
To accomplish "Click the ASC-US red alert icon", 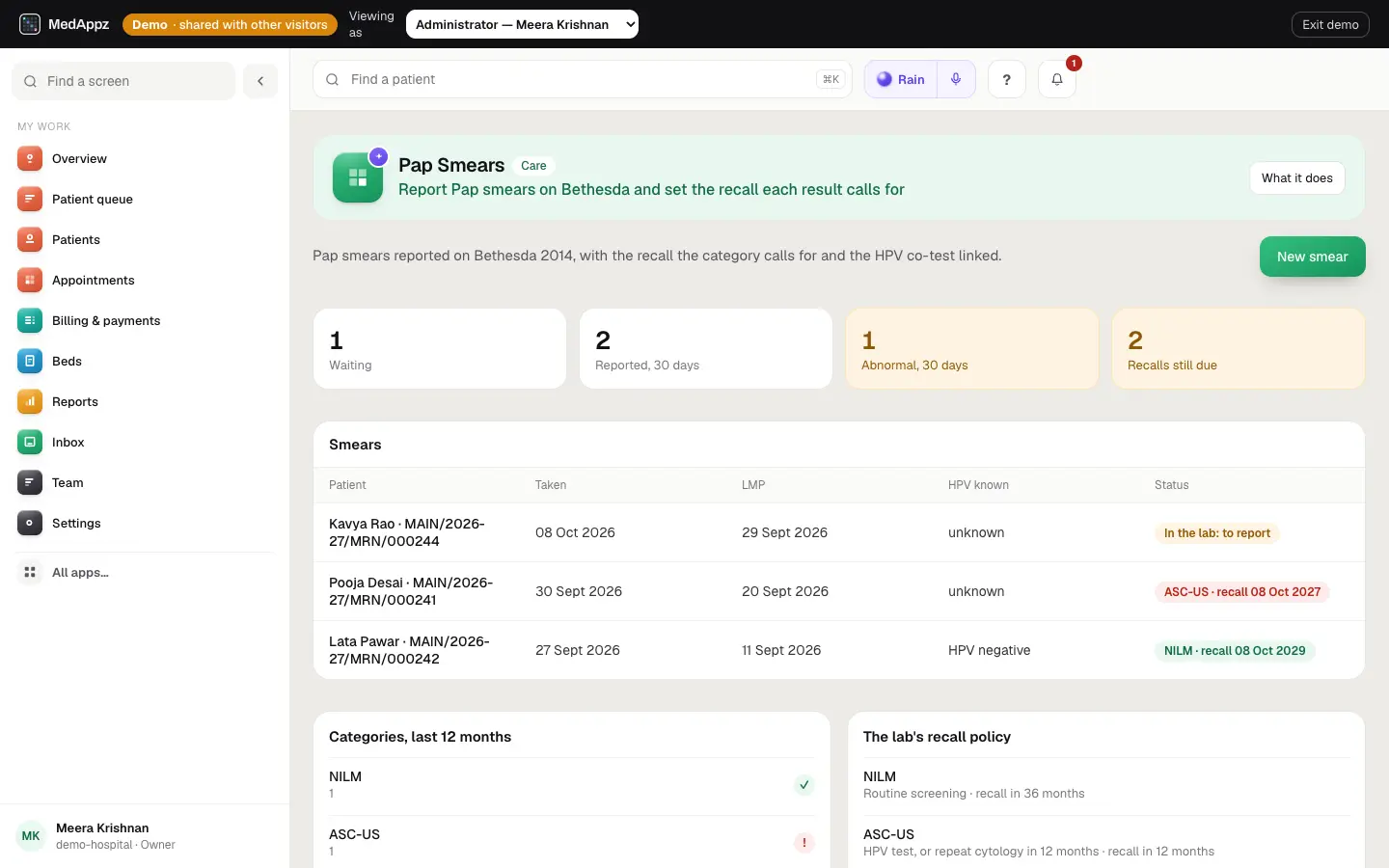I will pyautogui.click(x=804, y=843).
